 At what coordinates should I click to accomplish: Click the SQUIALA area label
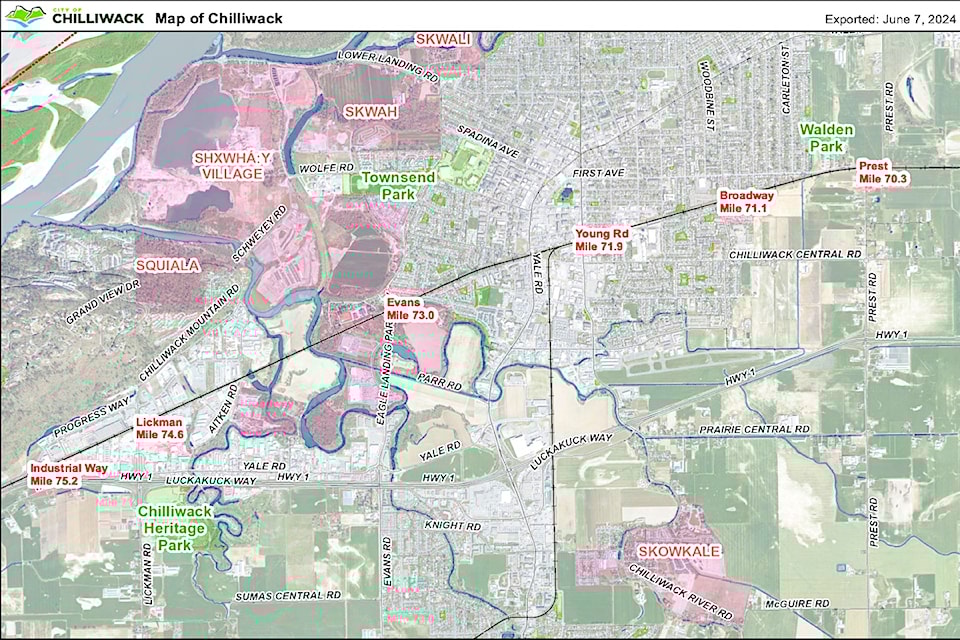tap(168, 265)
